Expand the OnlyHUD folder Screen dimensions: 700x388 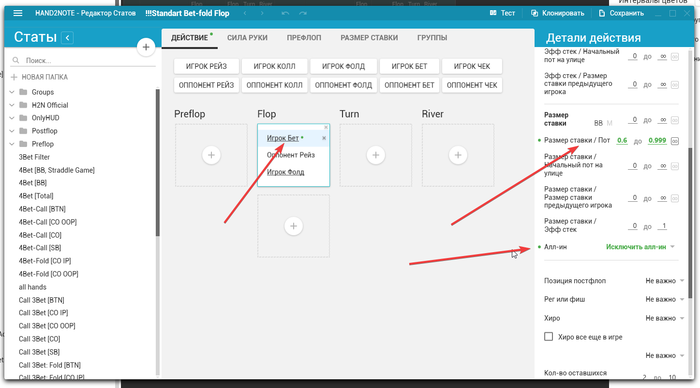12,118
